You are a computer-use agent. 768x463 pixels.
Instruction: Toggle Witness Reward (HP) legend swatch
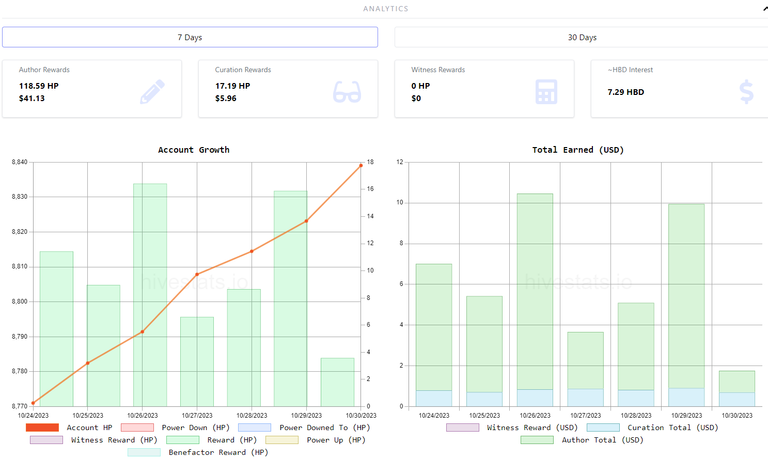click(x=47, y=440)
